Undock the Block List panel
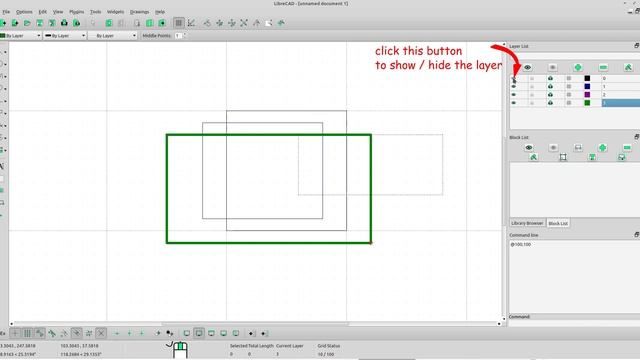 tap(636, 137)
